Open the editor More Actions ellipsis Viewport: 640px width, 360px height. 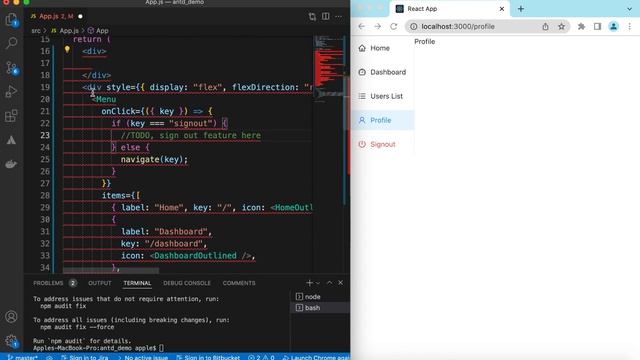(339, 16)
